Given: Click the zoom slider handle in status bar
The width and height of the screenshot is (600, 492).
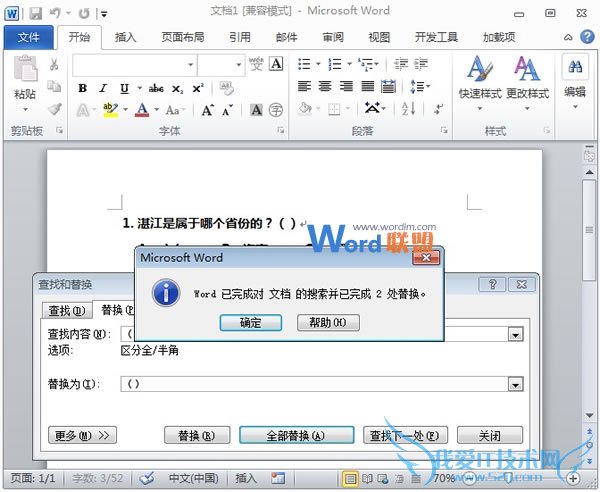Looking at the screenshot, I should [508, 477].
